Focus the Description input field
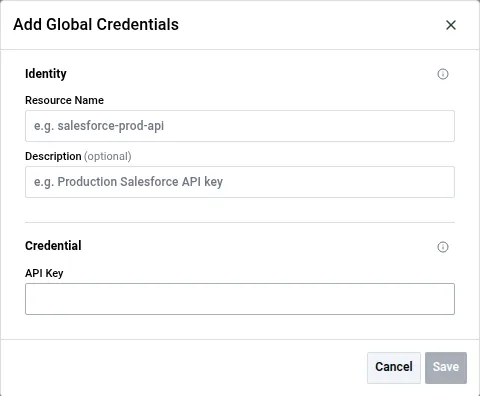The width and height of the screenshot is (480, 396). click(240, 182)
